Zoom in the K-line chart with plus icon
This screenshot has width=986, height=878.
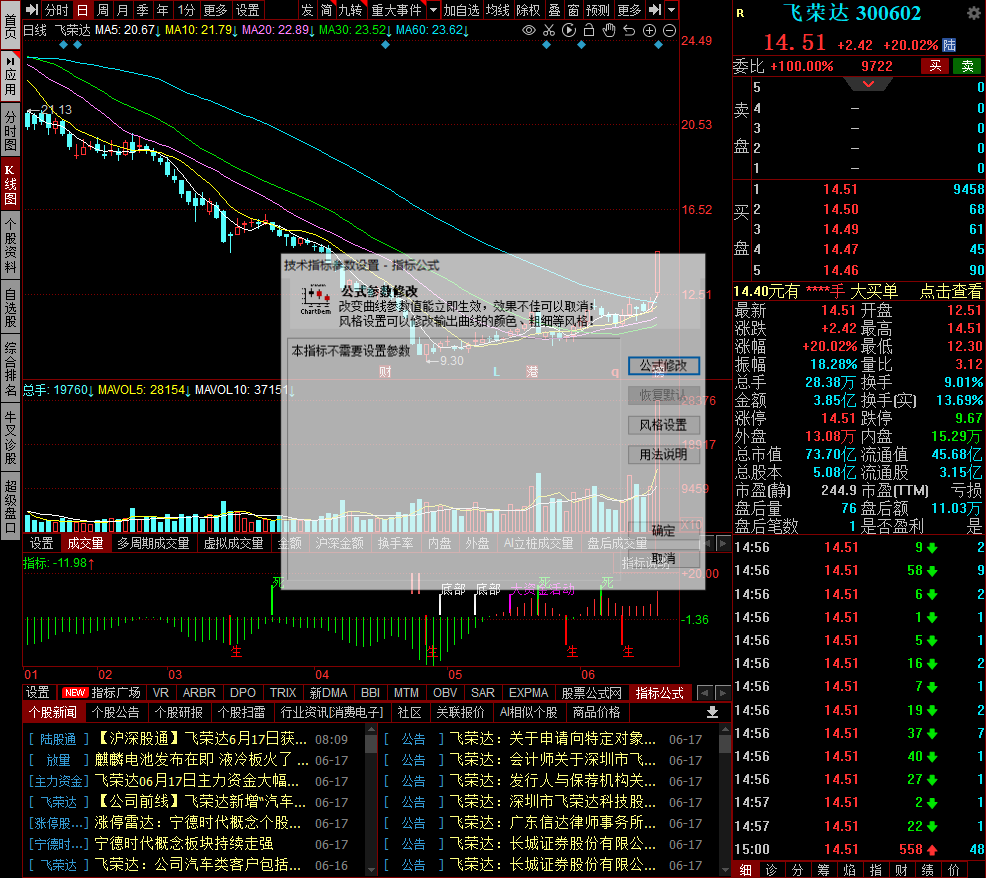point(650,30)
